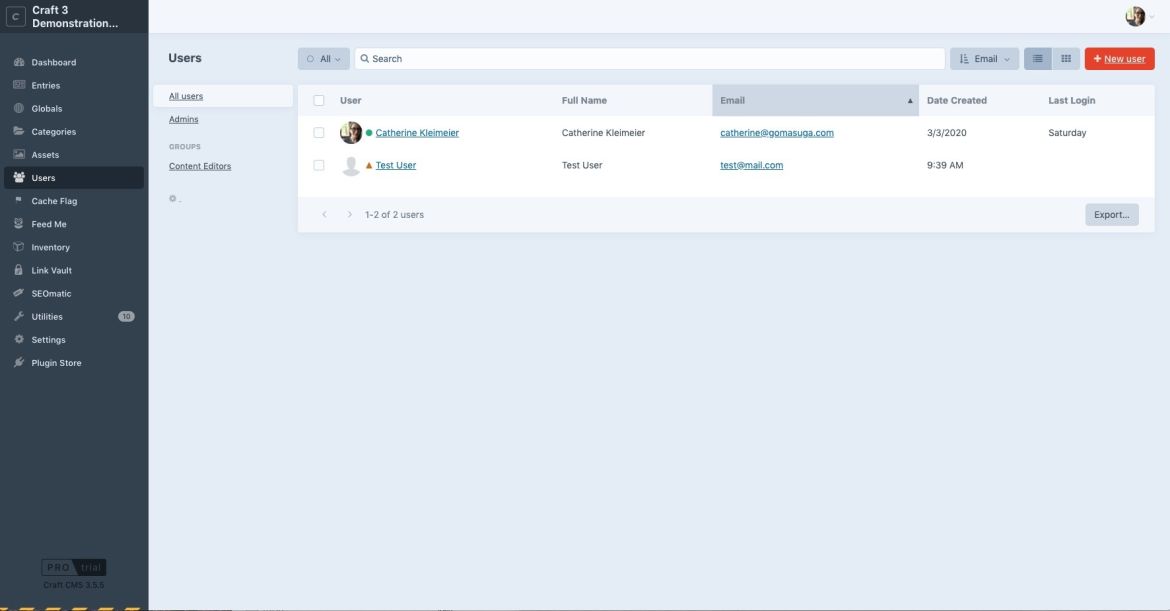1170x611 pixels.
Task: Select the Content Editors group
Action: coord(199,165)
